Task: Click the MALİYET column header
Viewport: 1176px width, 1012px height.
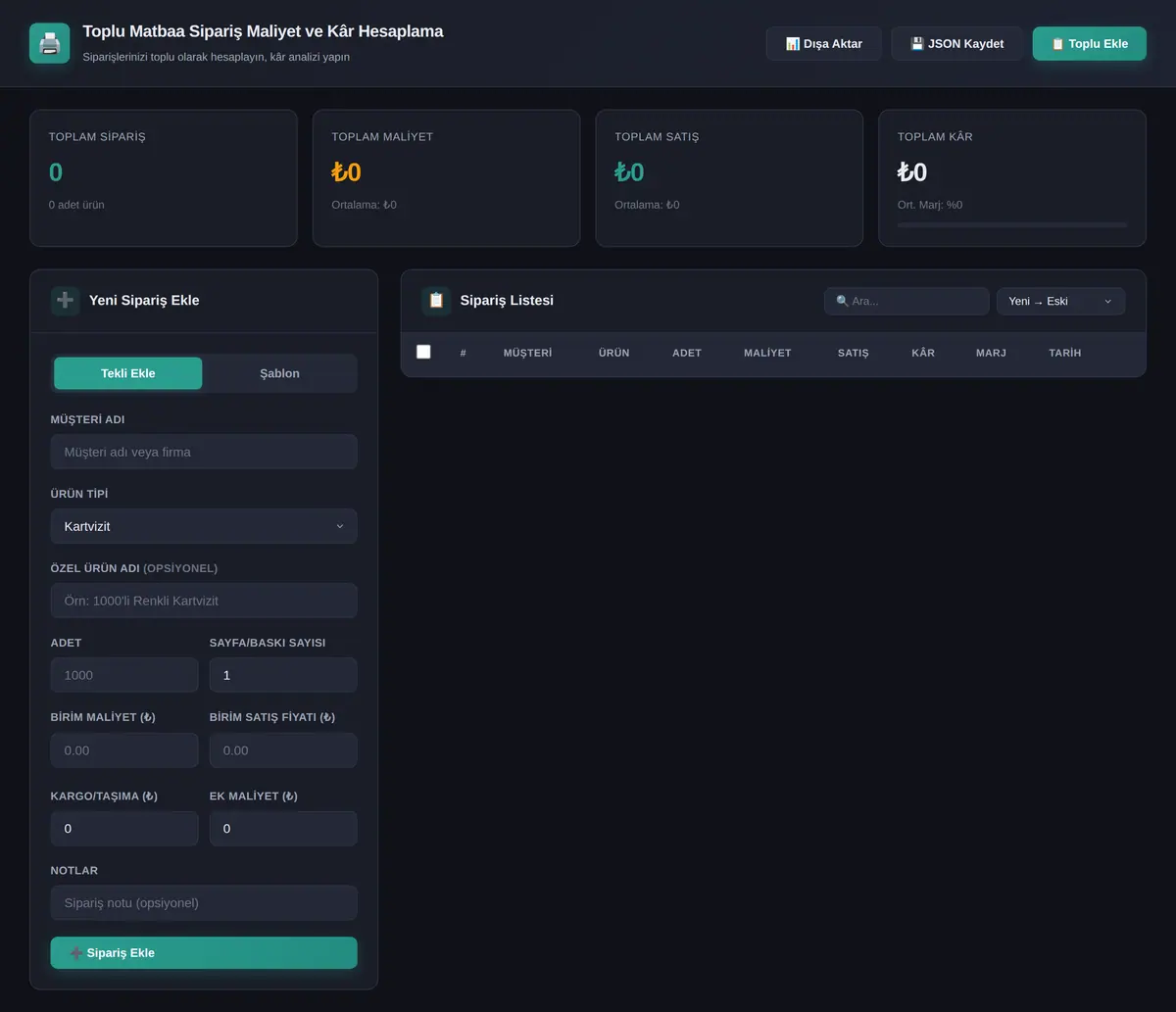Action: pyautogui.click(x=767, y=353)
